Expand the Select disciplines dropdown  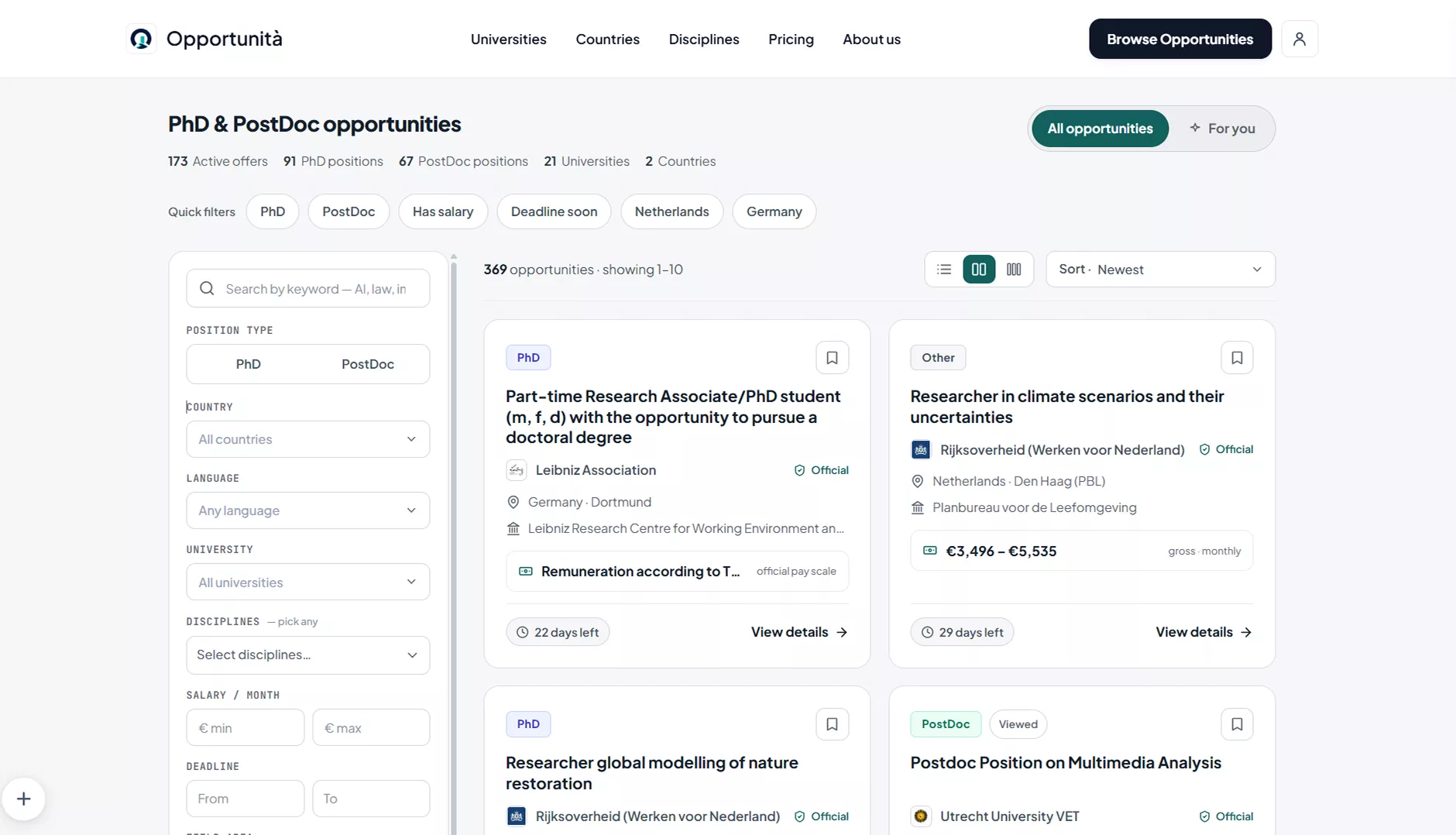[307, 655]
